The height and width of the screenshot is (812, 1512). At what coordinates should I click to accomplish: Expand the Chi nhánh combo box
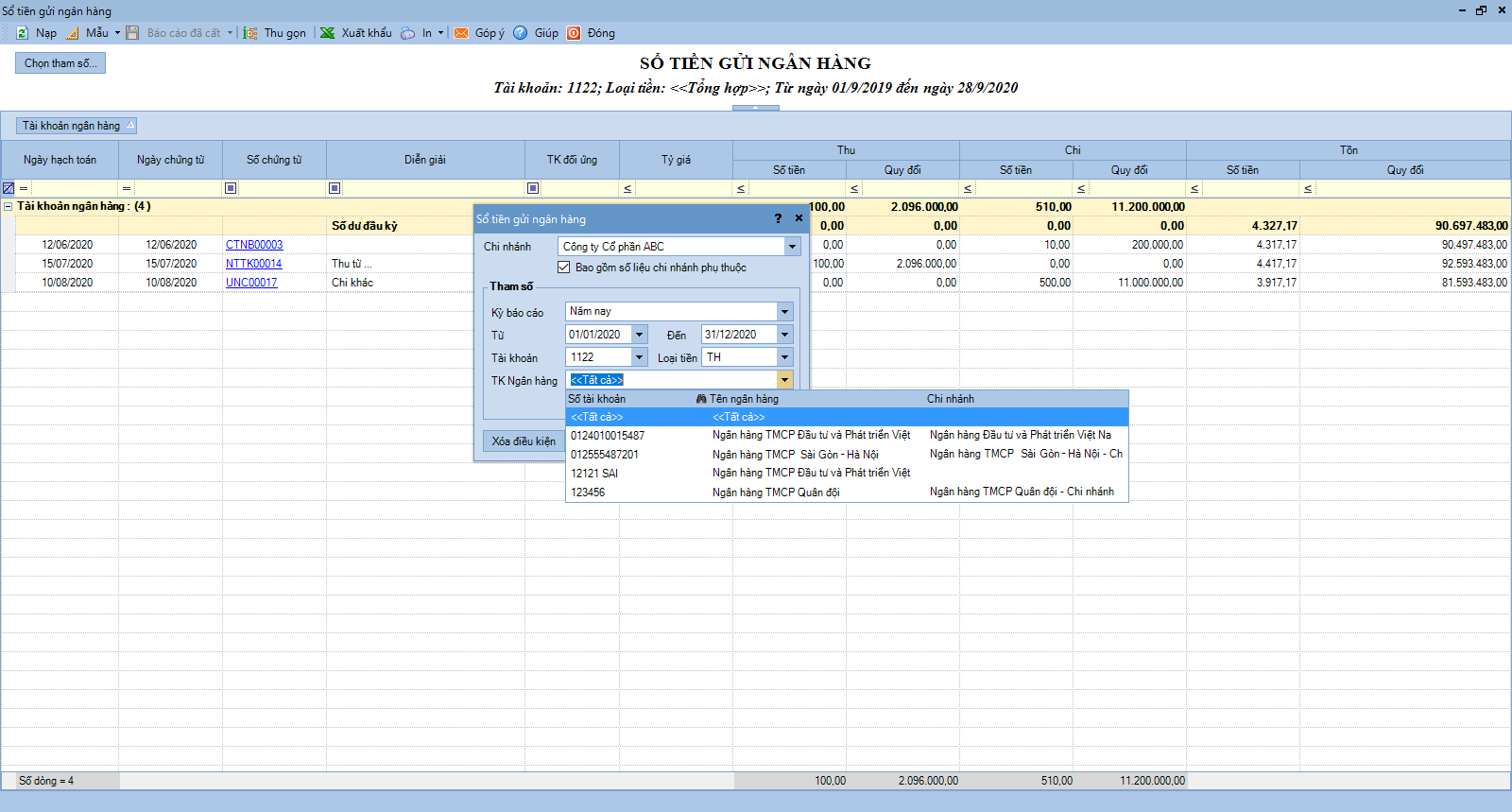[792, 247]
